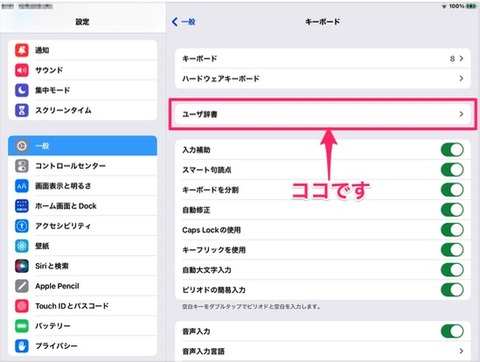Tap the ピリオドの簡易入力 label

[x=214, y=290]
